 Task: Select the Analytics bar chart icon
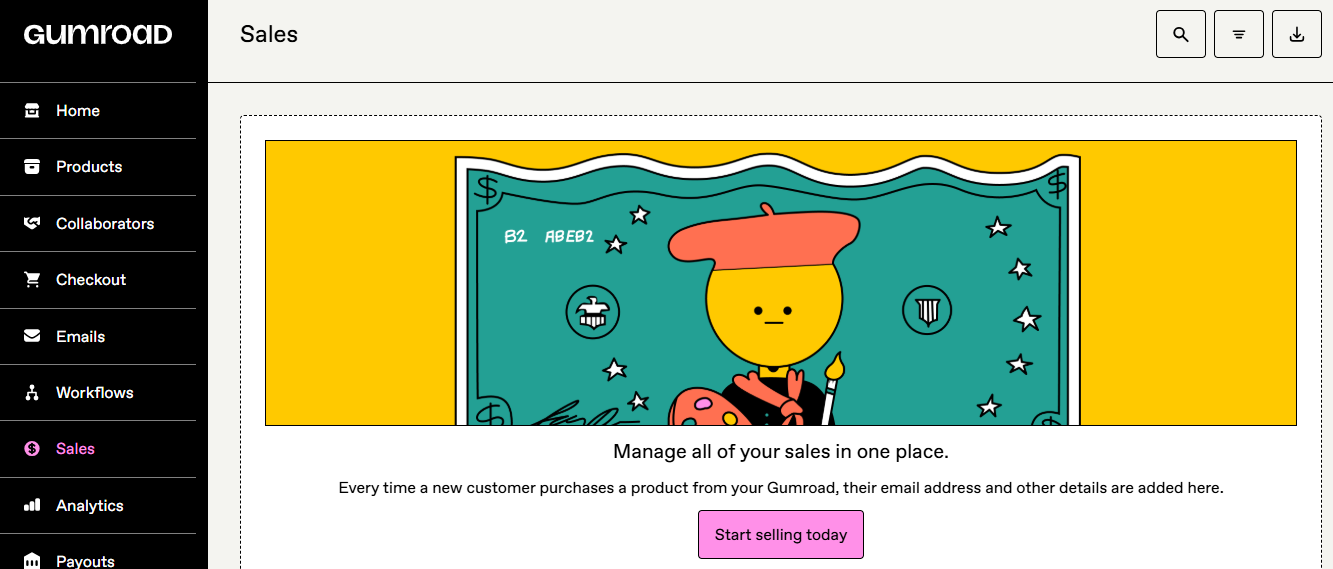point(32,506)
